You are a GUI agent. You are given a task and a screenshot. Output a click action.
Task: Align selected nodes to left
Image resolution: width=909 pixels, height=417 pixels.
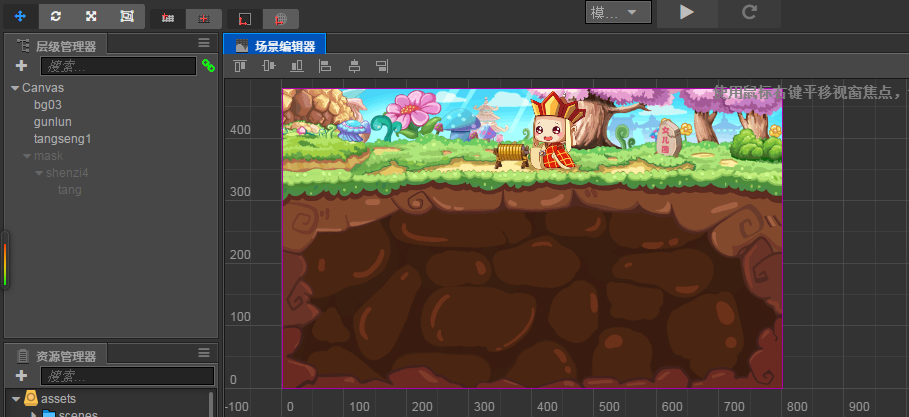click(325, 66)
